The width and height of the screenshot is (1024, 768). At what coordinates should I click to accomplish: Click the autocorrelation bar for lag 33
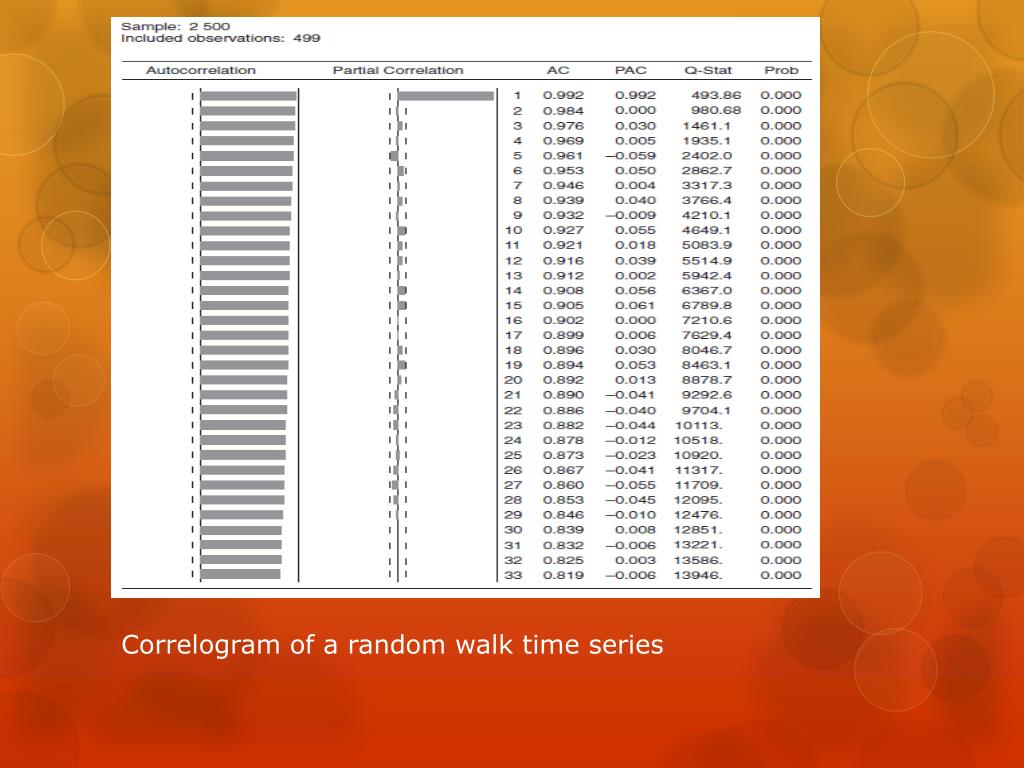tap(240, 575)
